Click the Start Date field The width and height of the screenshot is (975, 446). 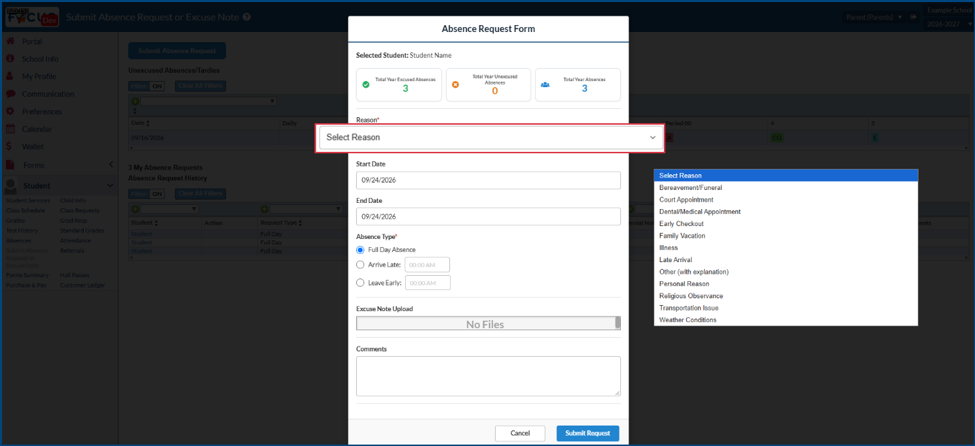coord(488,180)
